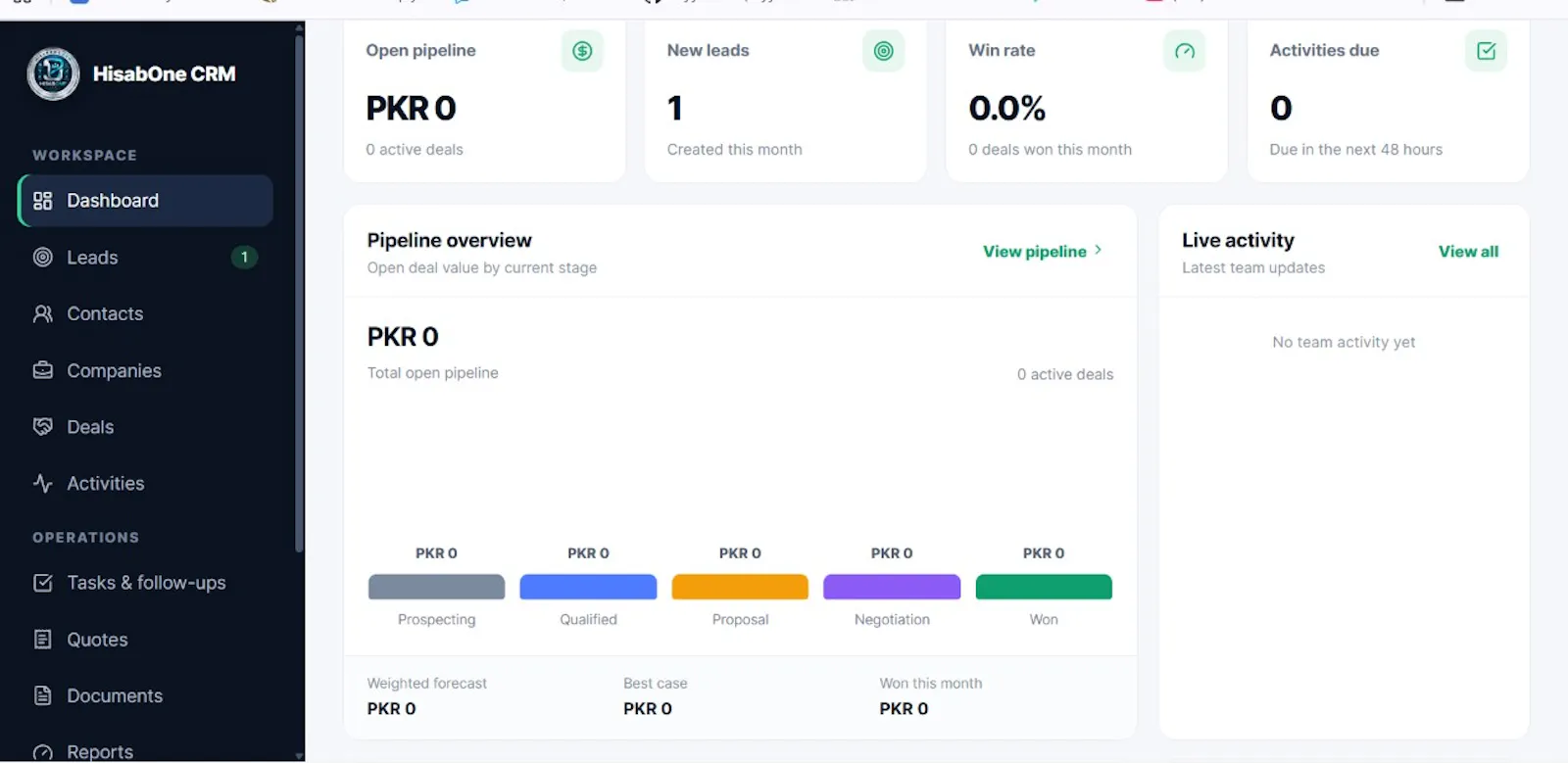Click the Leads target icon in sidebar
Screen dimensions: 1568x763
(x=42, y=258)
